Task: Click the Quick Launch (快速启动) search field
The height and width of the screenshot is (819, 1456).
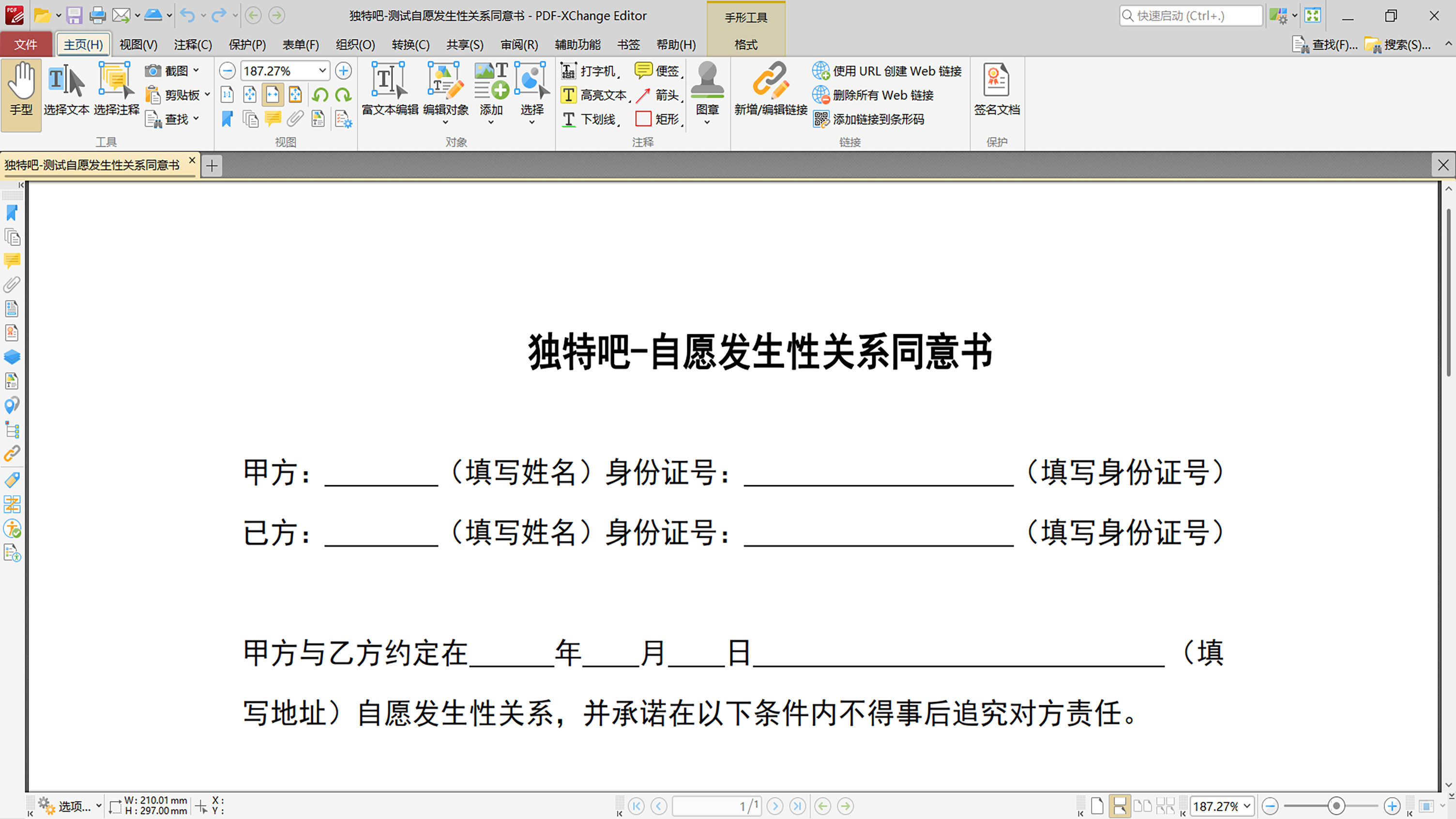Action: (x=1191, y=15)
